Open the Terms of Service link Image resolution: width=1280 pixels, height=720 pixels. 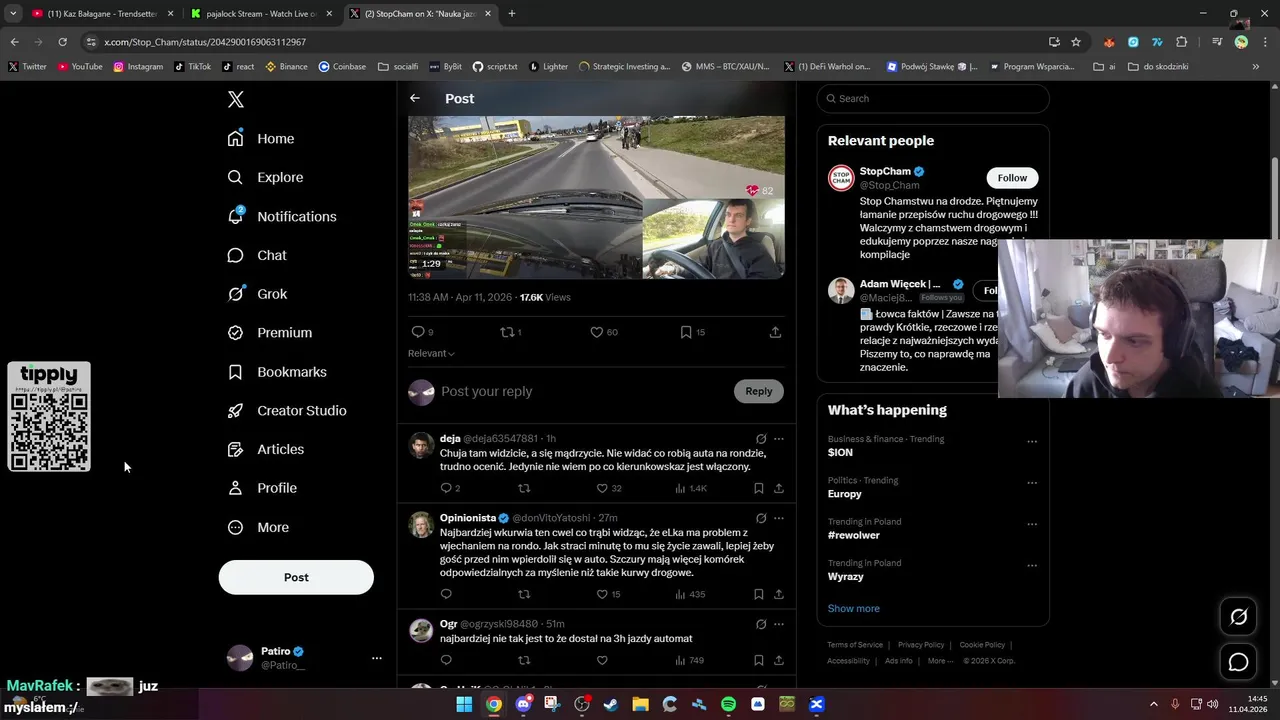(855, 645)
